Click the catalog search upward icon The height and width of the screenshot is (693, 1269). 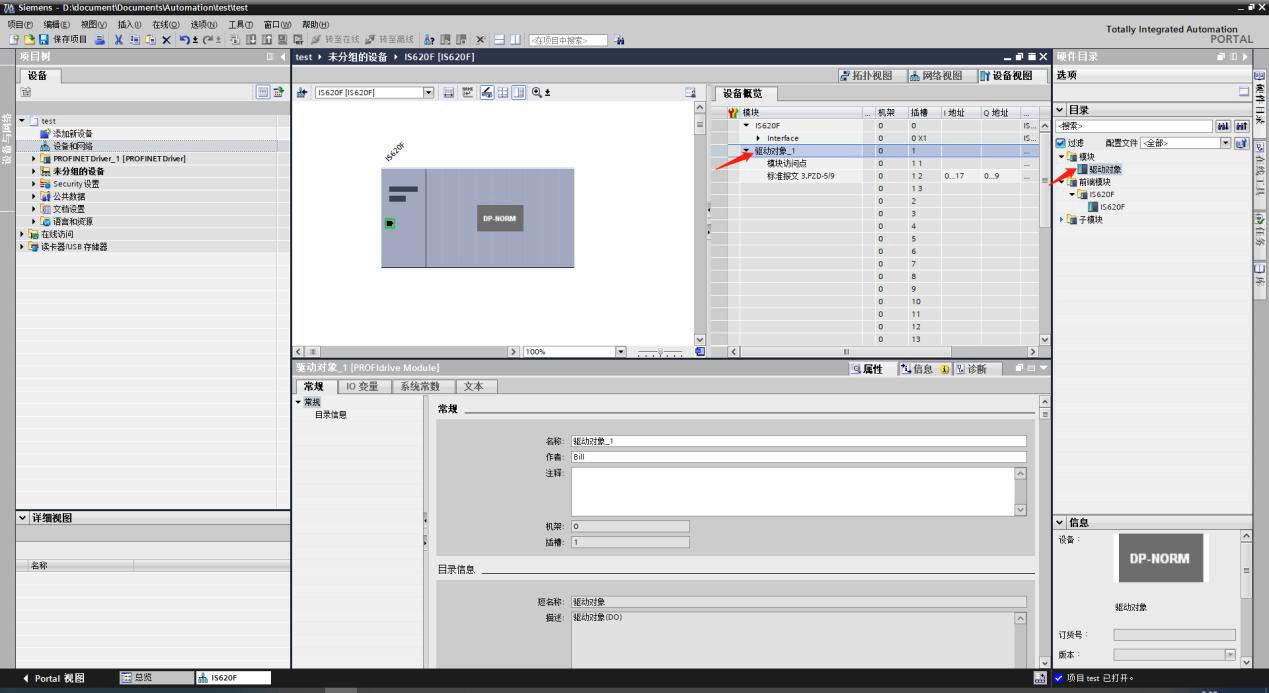[x=1240, y=126]
